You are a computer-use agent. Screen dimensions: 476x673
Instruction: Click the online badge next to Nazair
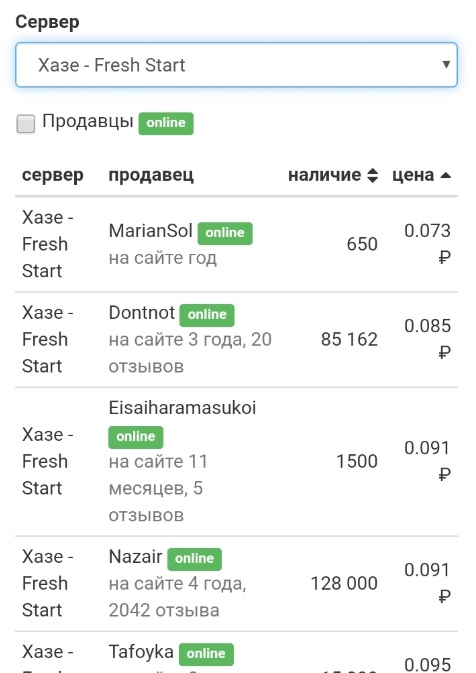[194, 559]
